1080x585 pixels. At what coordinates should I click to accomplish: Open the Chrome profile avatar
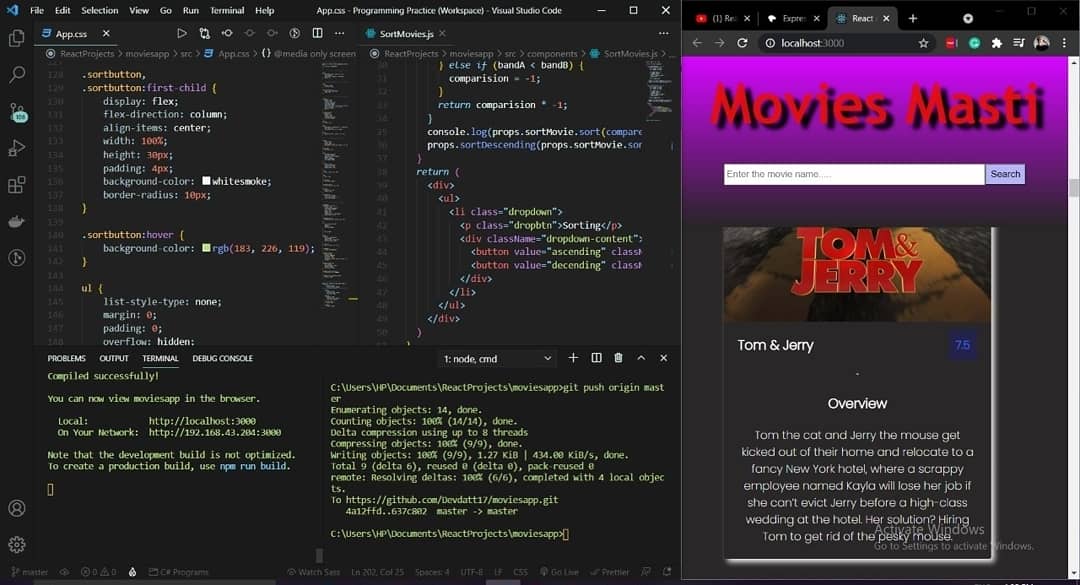pos(1041,43)
